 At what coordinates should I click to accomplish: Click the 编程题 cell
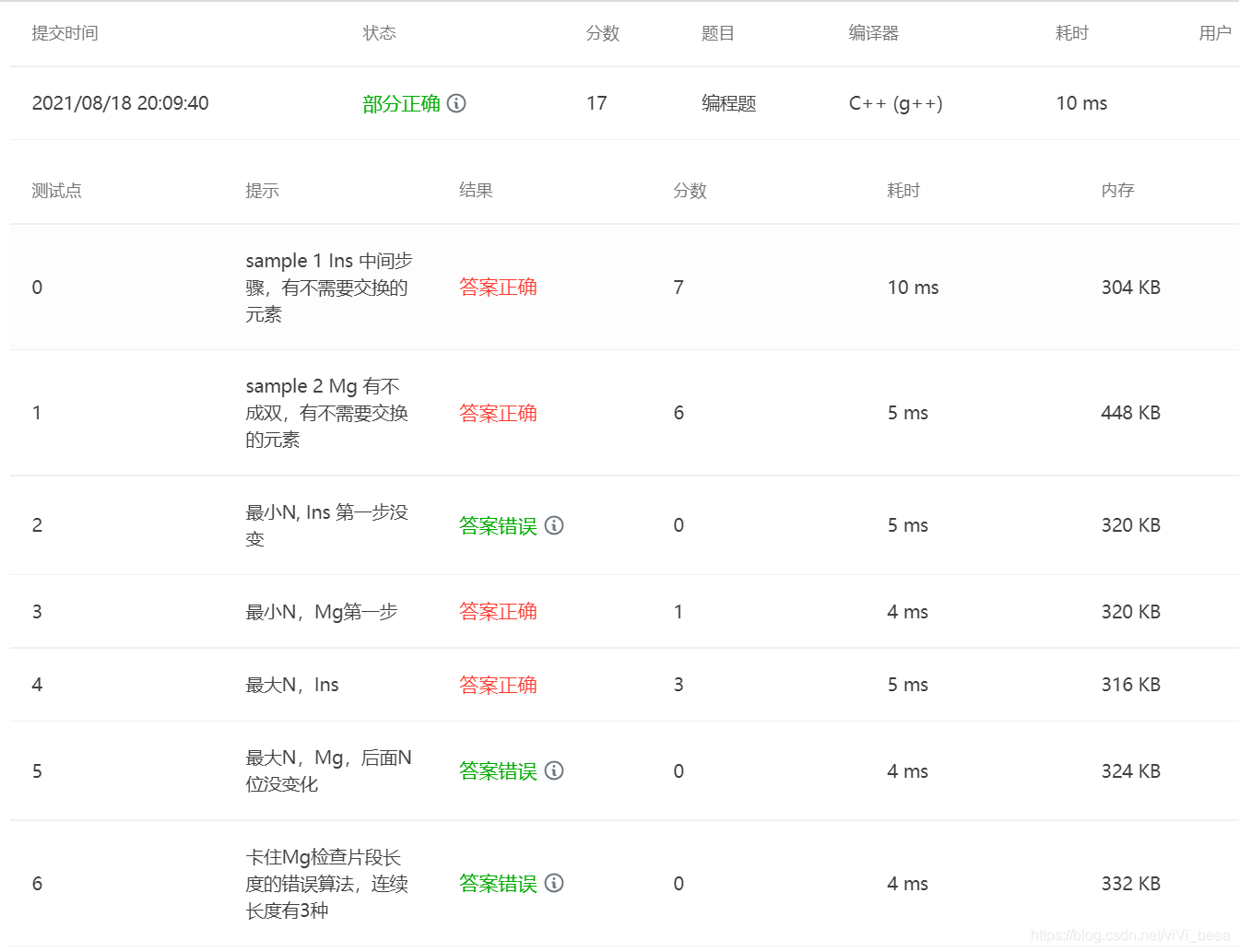pos(728,103)
